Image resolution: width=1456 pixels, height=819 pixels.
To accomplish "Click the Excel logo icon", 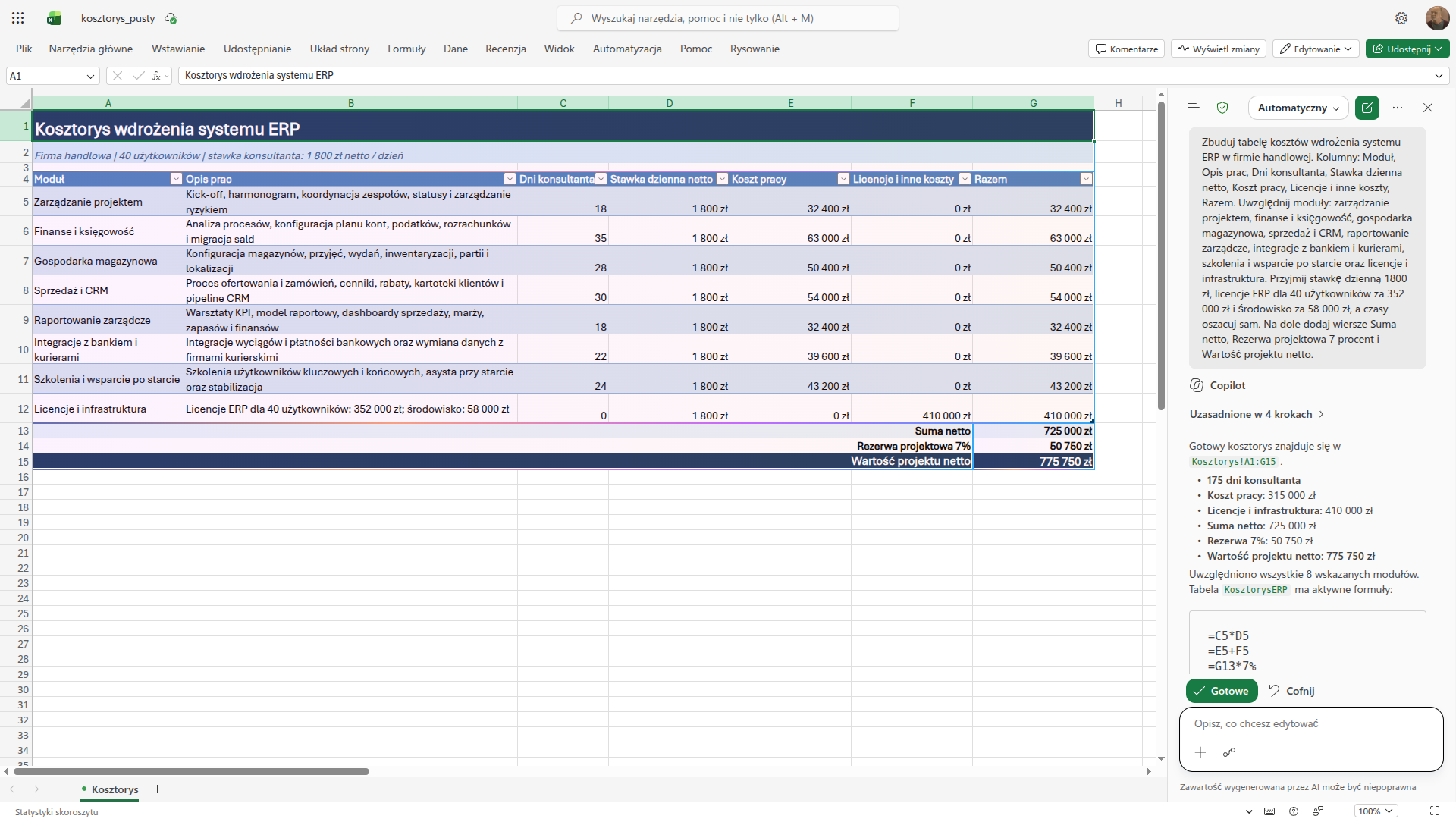I will (54, 18).
